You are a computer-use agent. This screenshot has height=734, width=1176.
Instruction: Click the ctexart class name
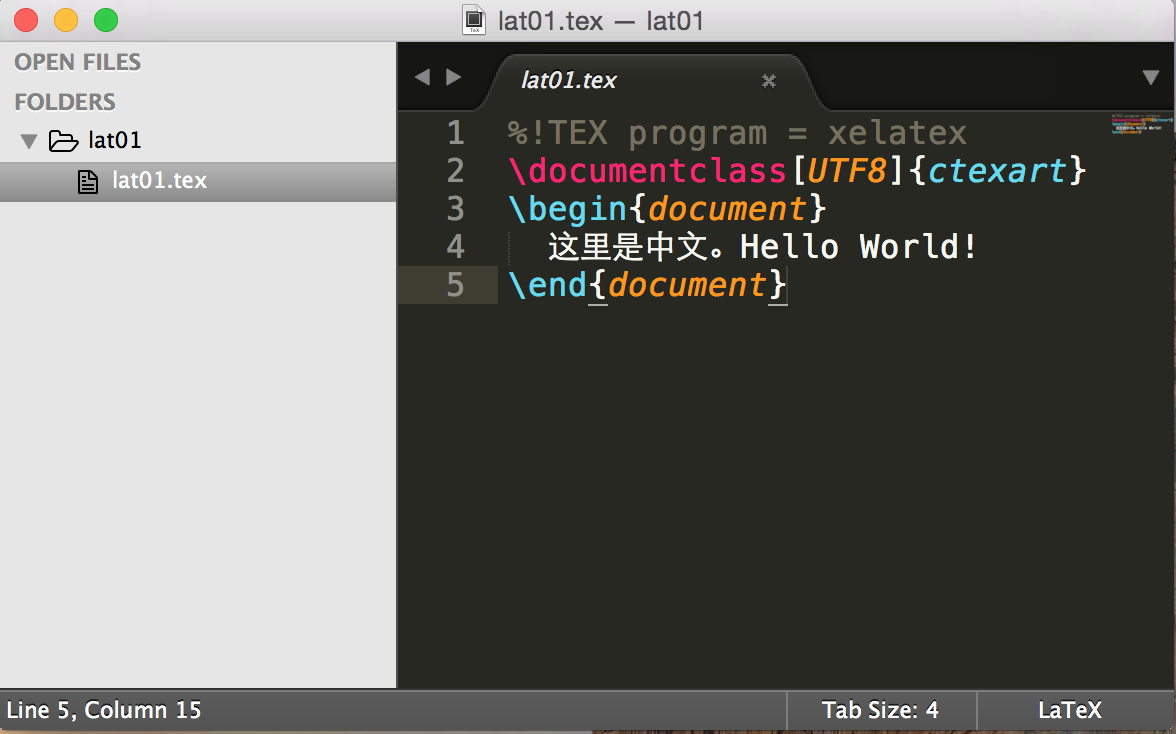997,171
